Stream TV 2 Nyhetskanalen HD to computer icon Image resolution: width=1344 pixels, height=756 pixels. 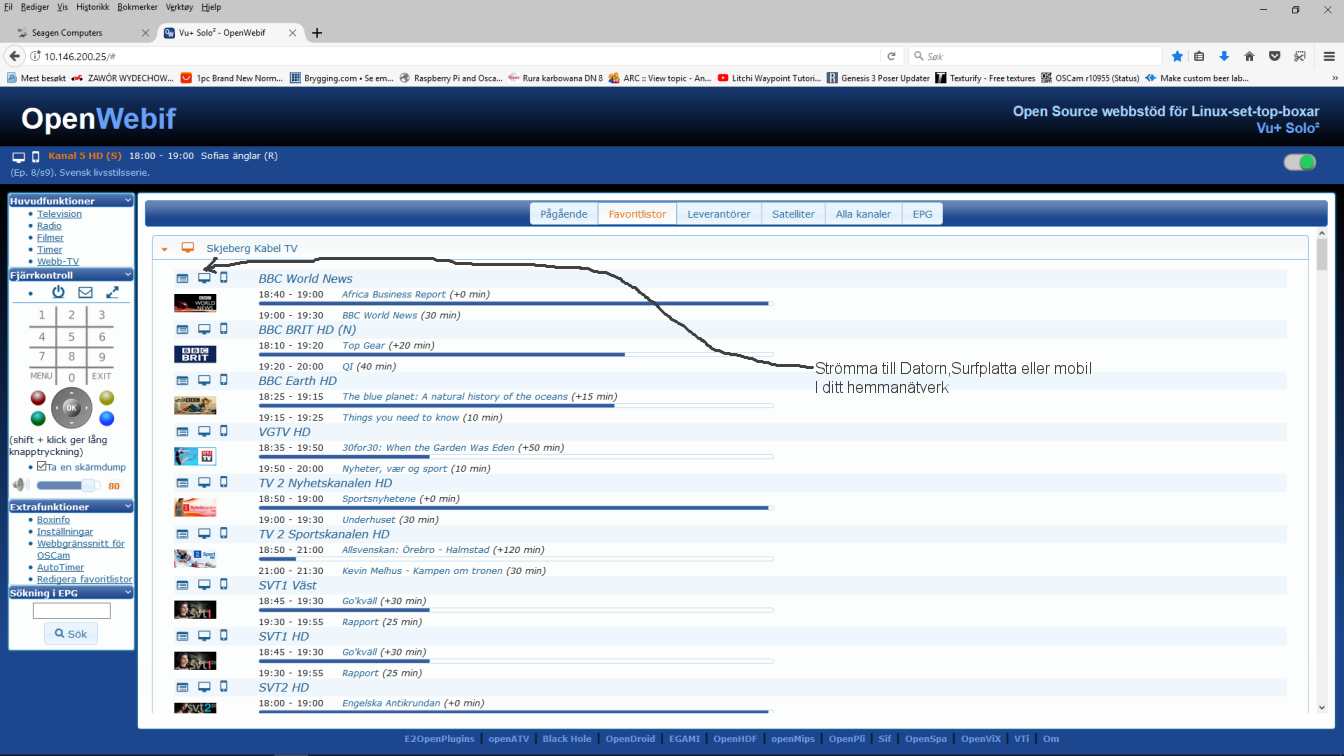204,483
